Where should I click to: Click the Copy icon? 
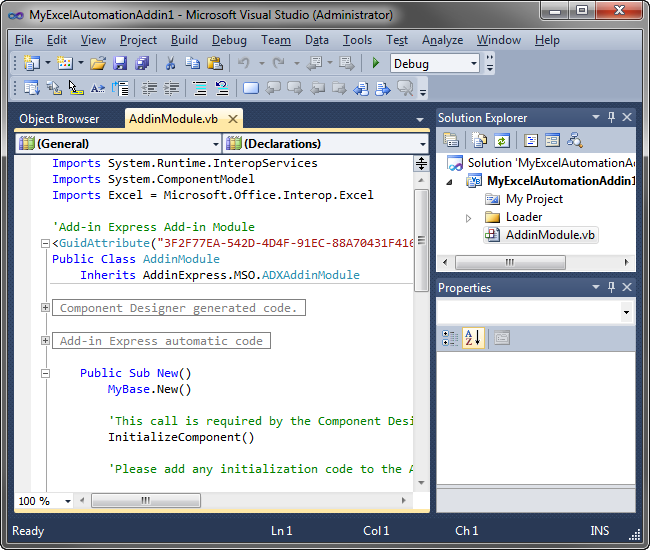(x=192, y=63)
